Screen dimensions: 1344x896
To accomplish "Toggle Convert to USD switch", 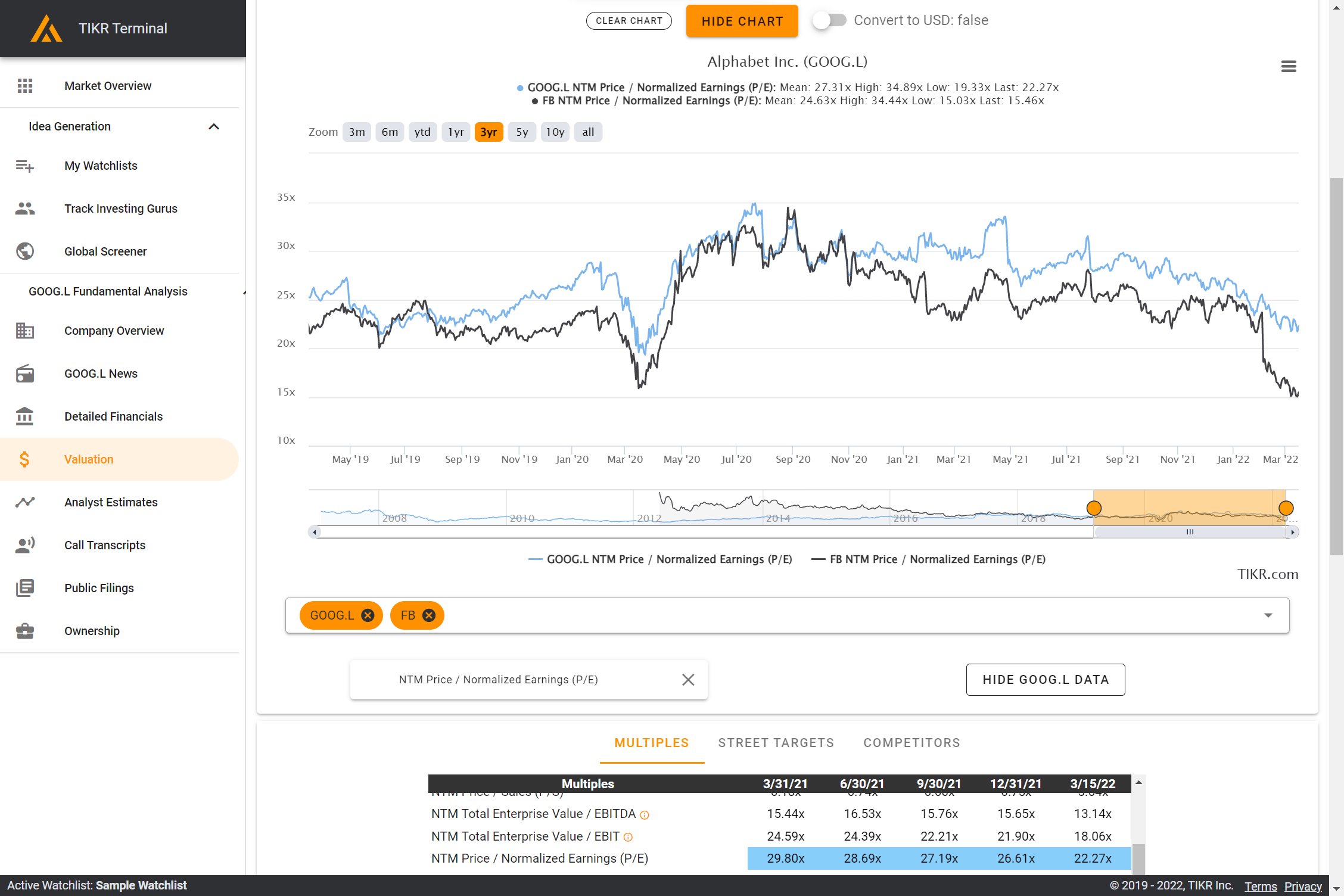I will tap(829, 20).
